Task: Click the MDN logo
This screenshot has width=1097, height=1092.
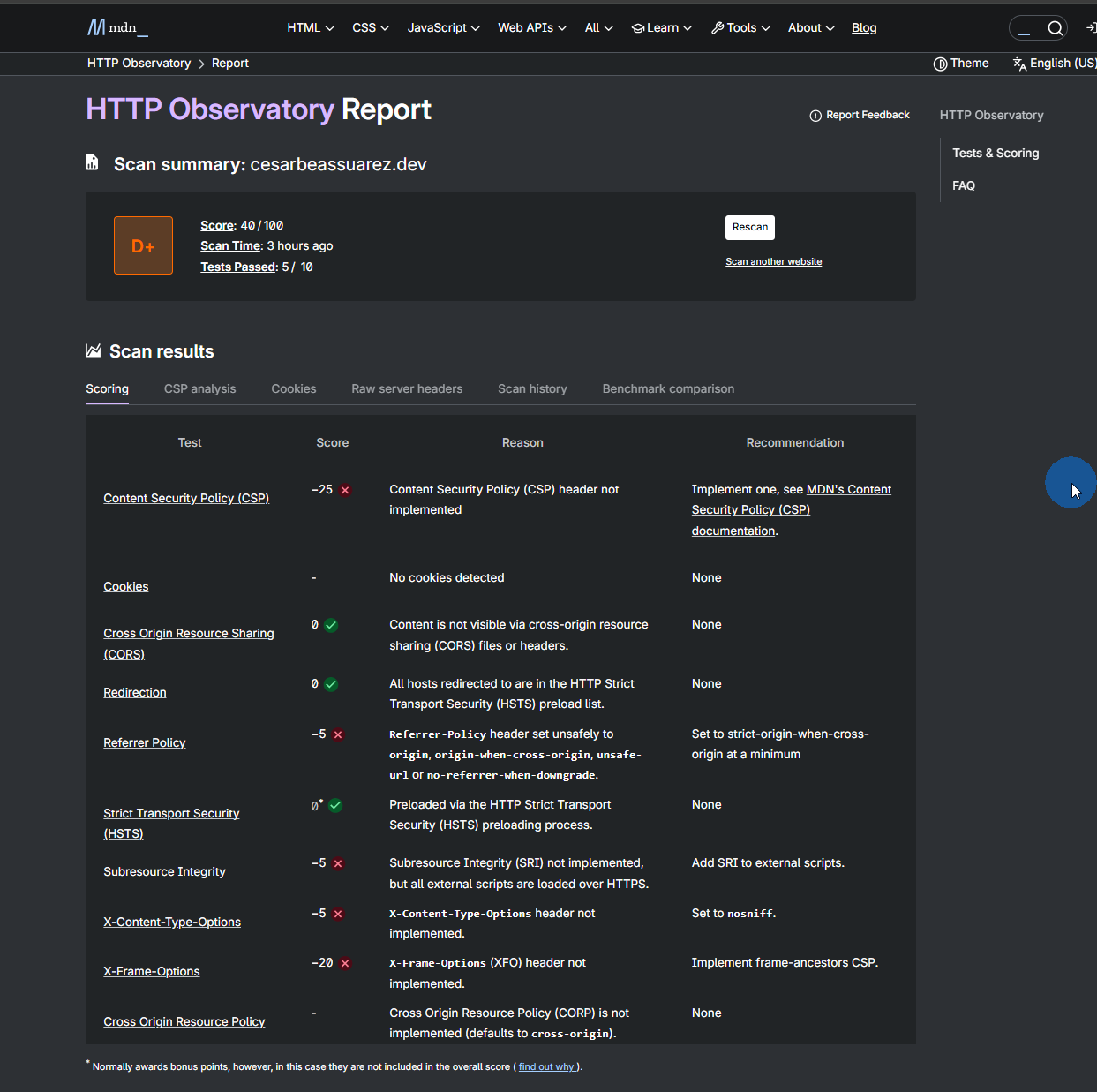Action: coord(116,27)
